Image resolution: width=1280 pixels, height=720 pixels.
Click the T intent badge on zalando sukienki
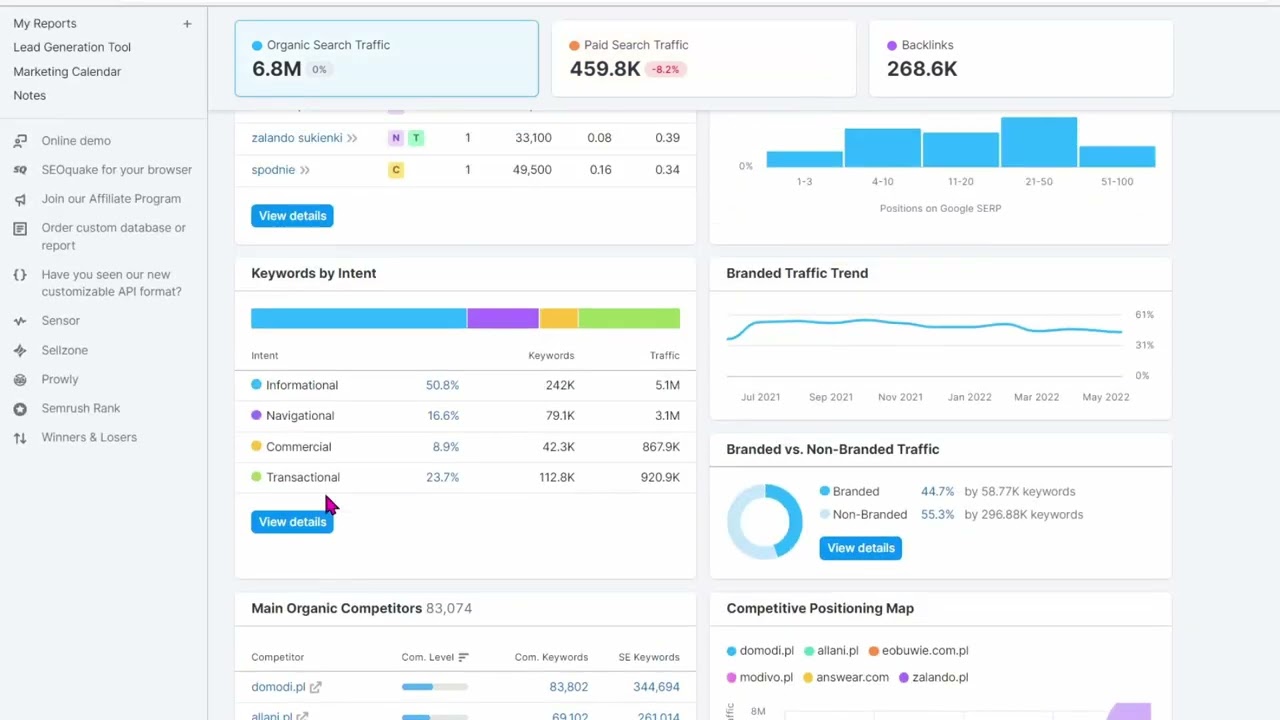click(x=416, y=138)
